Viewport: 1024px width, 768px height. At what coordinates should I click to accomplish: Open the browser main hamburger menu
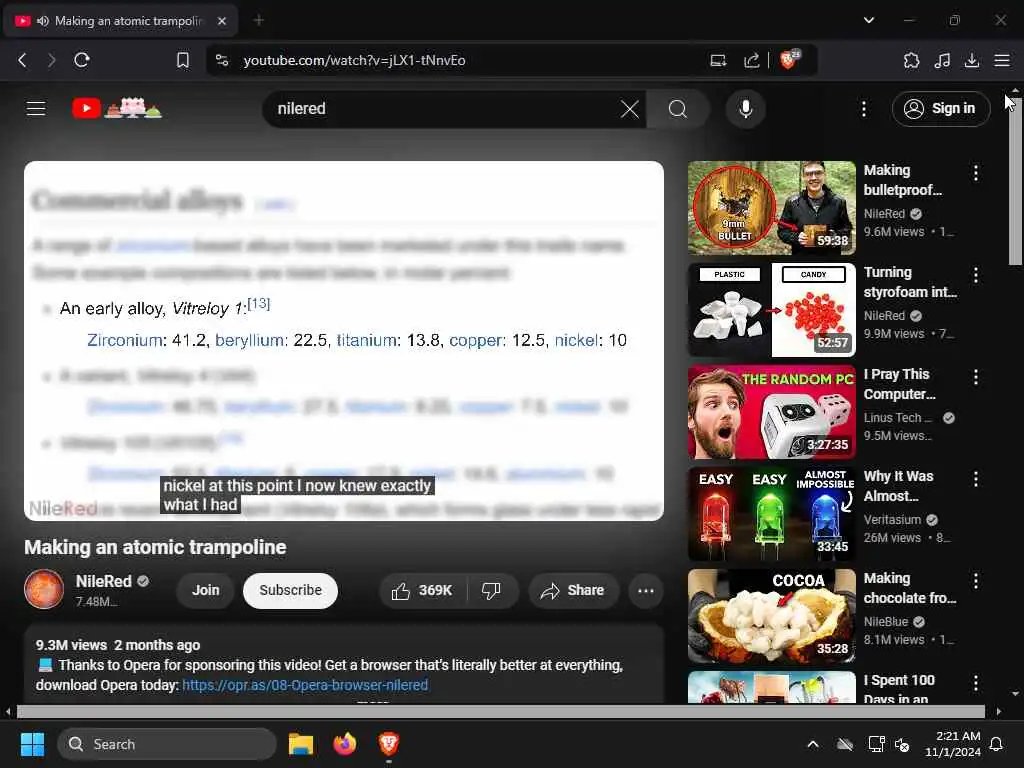(x=1002, y=60)
